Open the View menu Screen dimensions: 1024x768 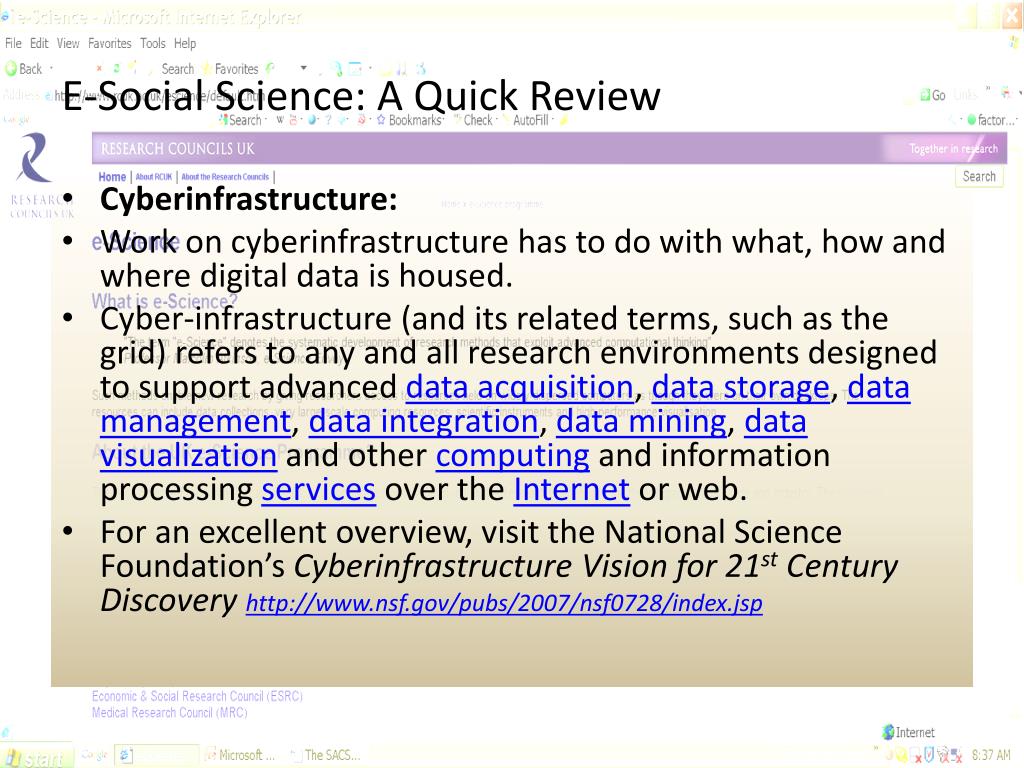pyautogui.click(x=68, y=43)
